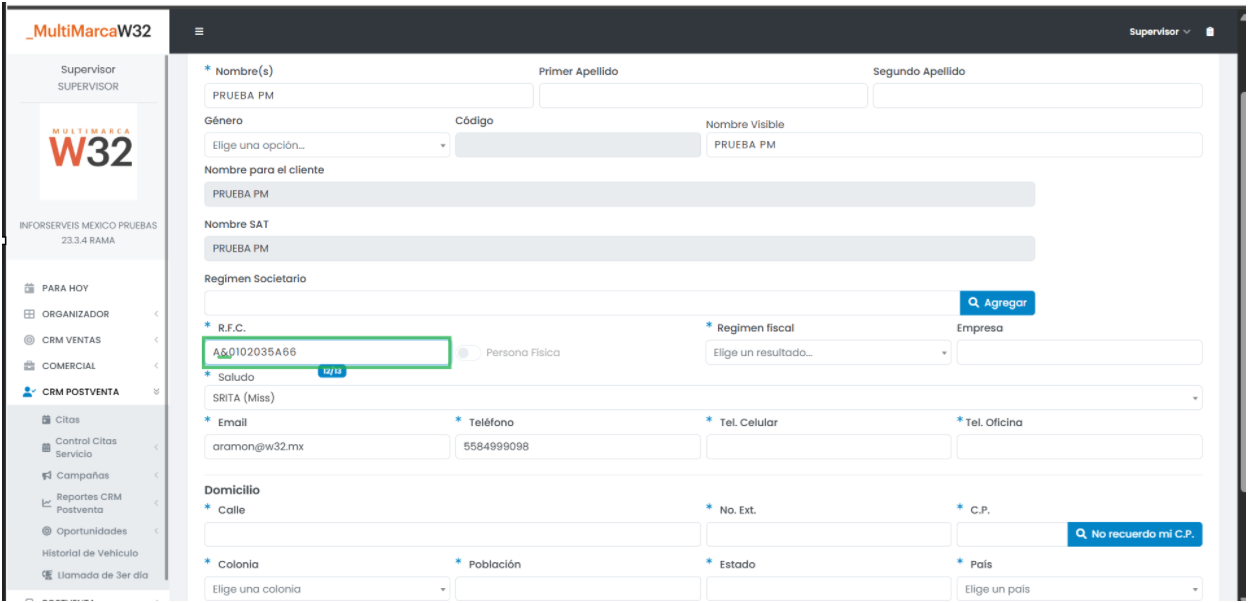1248x603 pixels.
Task: Click the clipboard icon beside Supervisor
Action: point(1210,32)
